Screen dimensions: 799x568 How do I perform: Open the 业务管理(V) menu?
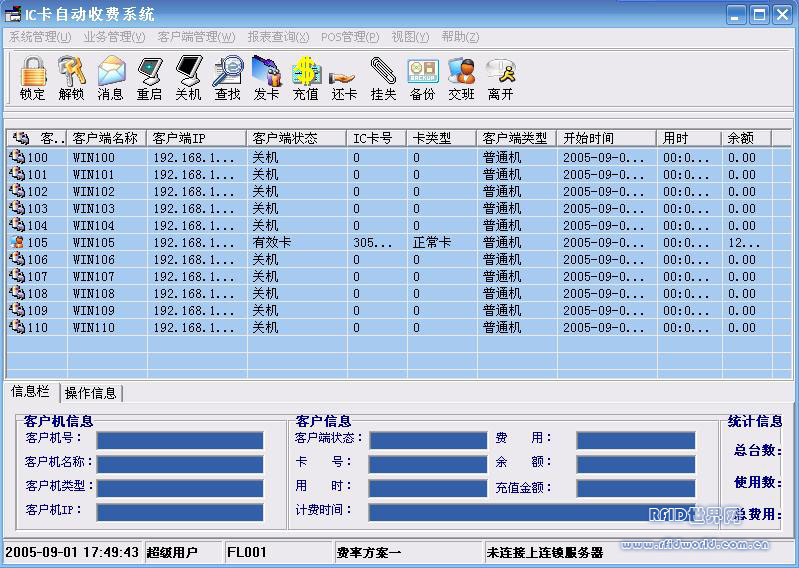114,37
